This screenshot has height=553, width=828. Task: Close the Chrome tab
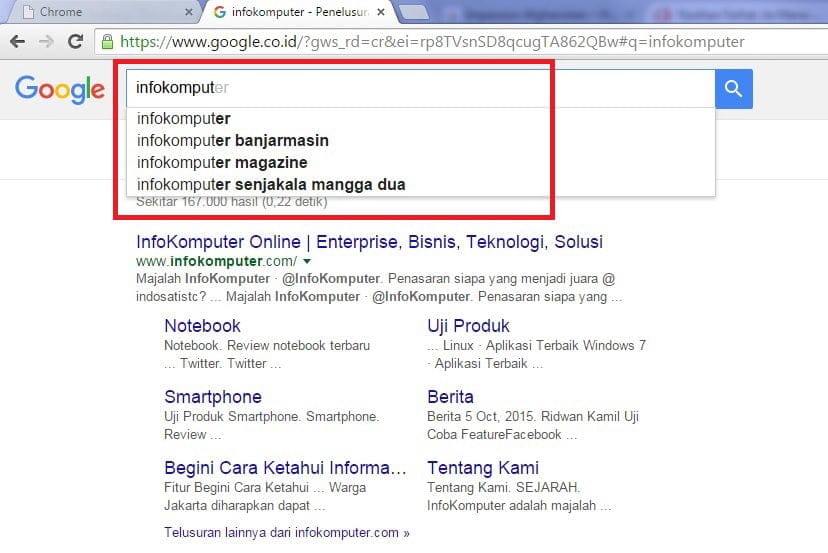coord(189,12)
